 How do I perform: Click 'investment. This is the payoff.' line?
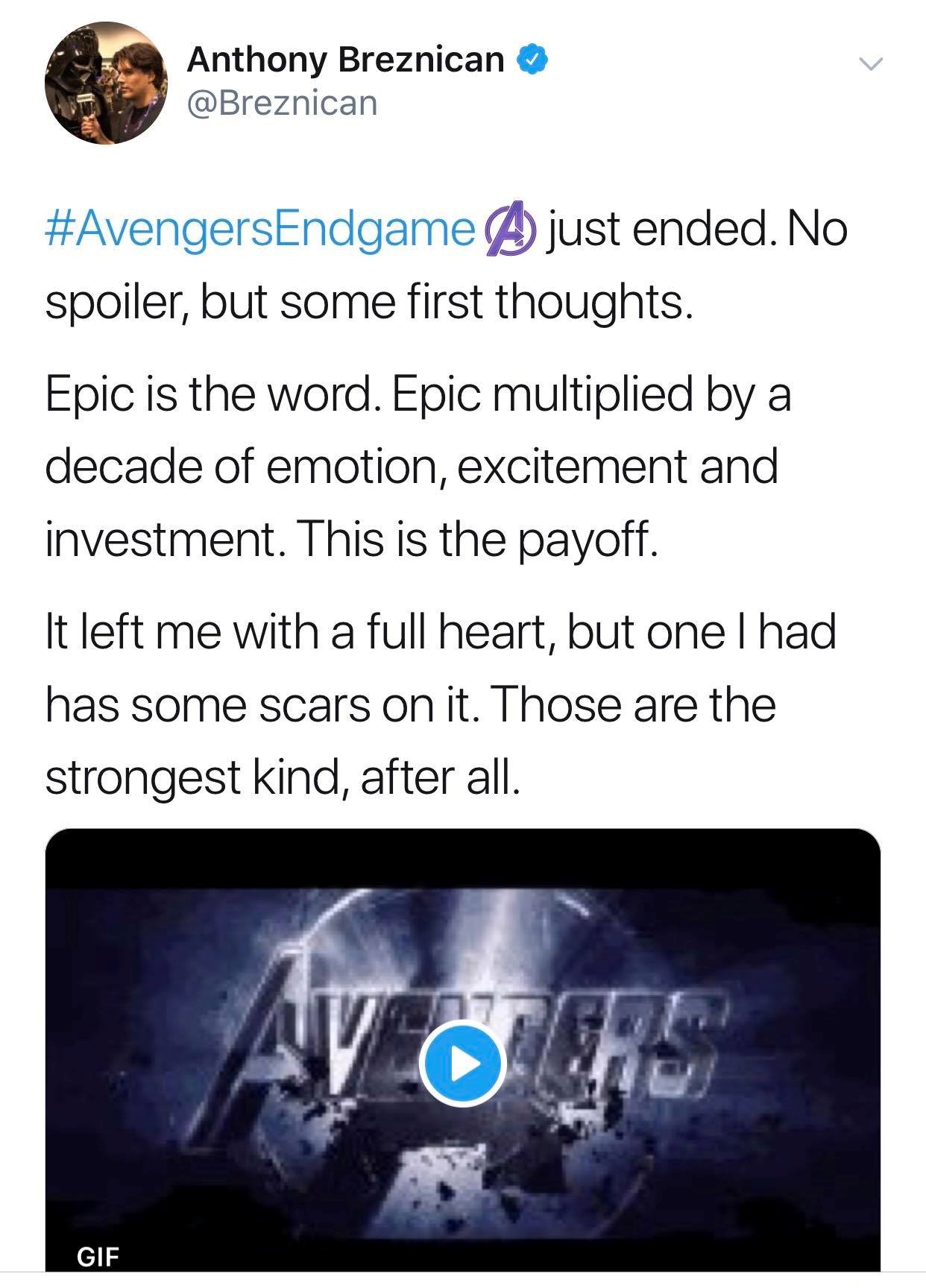click(352, 540)
